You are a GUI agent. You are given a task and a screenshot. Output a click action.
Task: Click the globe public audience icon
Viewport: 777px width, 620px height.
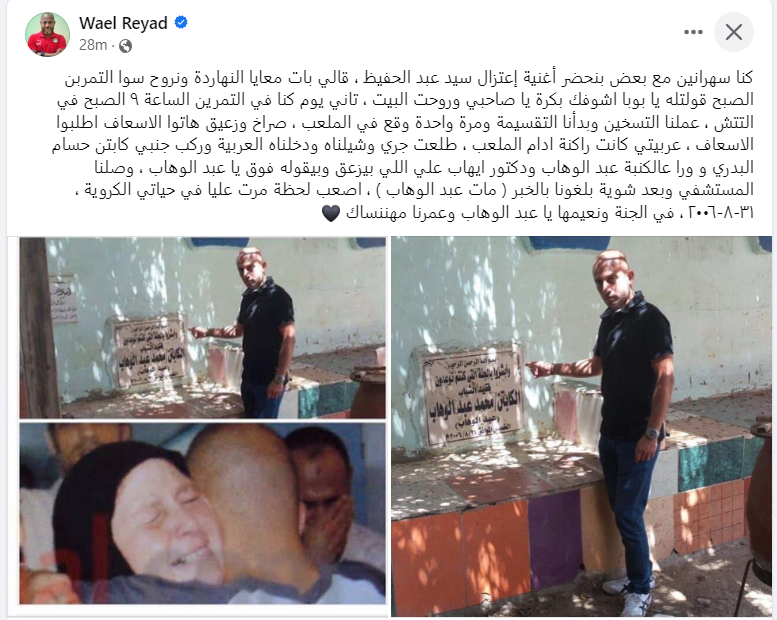point(126,46)
